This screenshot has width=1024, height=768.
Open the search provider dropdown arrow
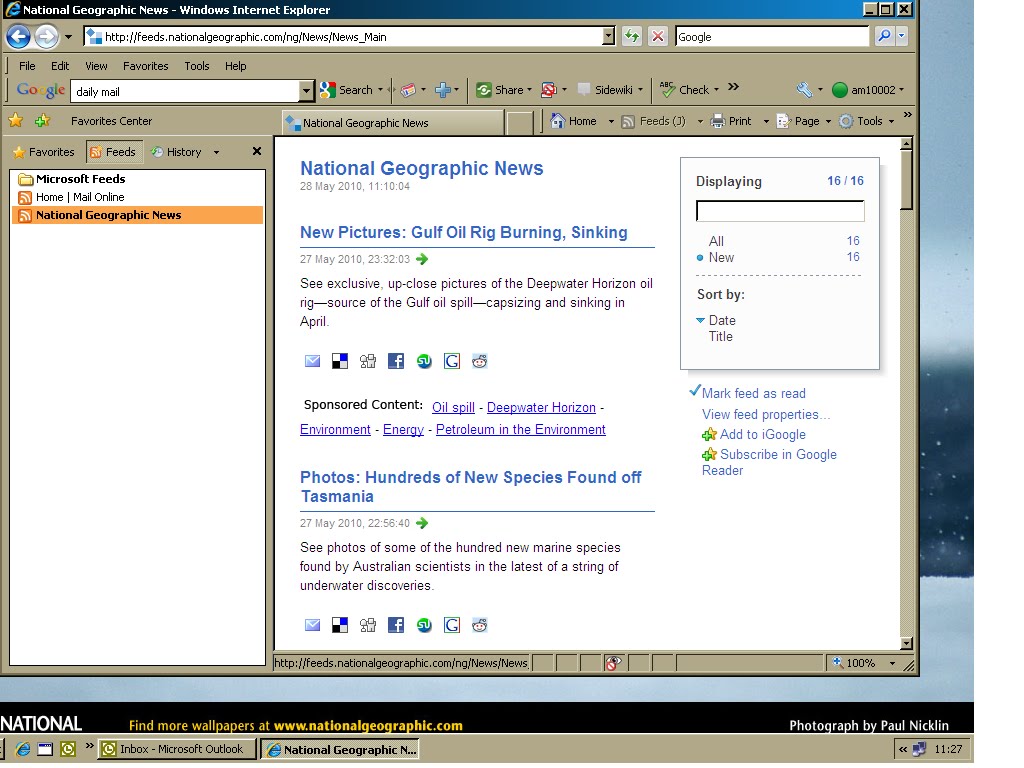click(902, 37)
